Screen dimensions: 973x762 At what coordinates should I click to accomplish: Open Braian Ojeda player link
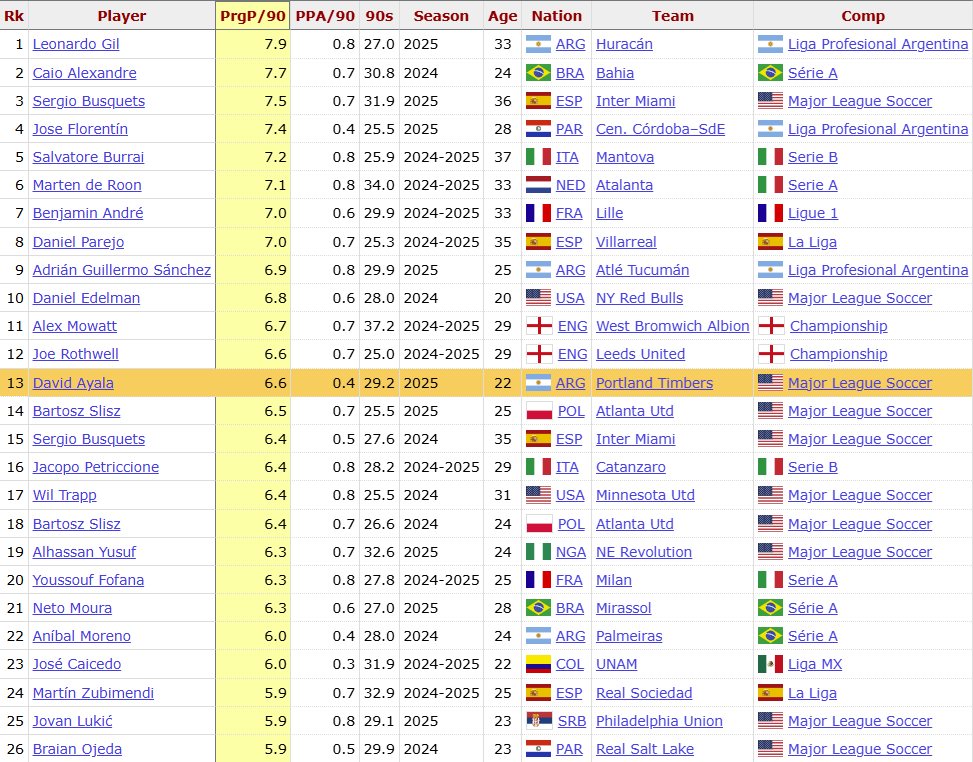77,749
